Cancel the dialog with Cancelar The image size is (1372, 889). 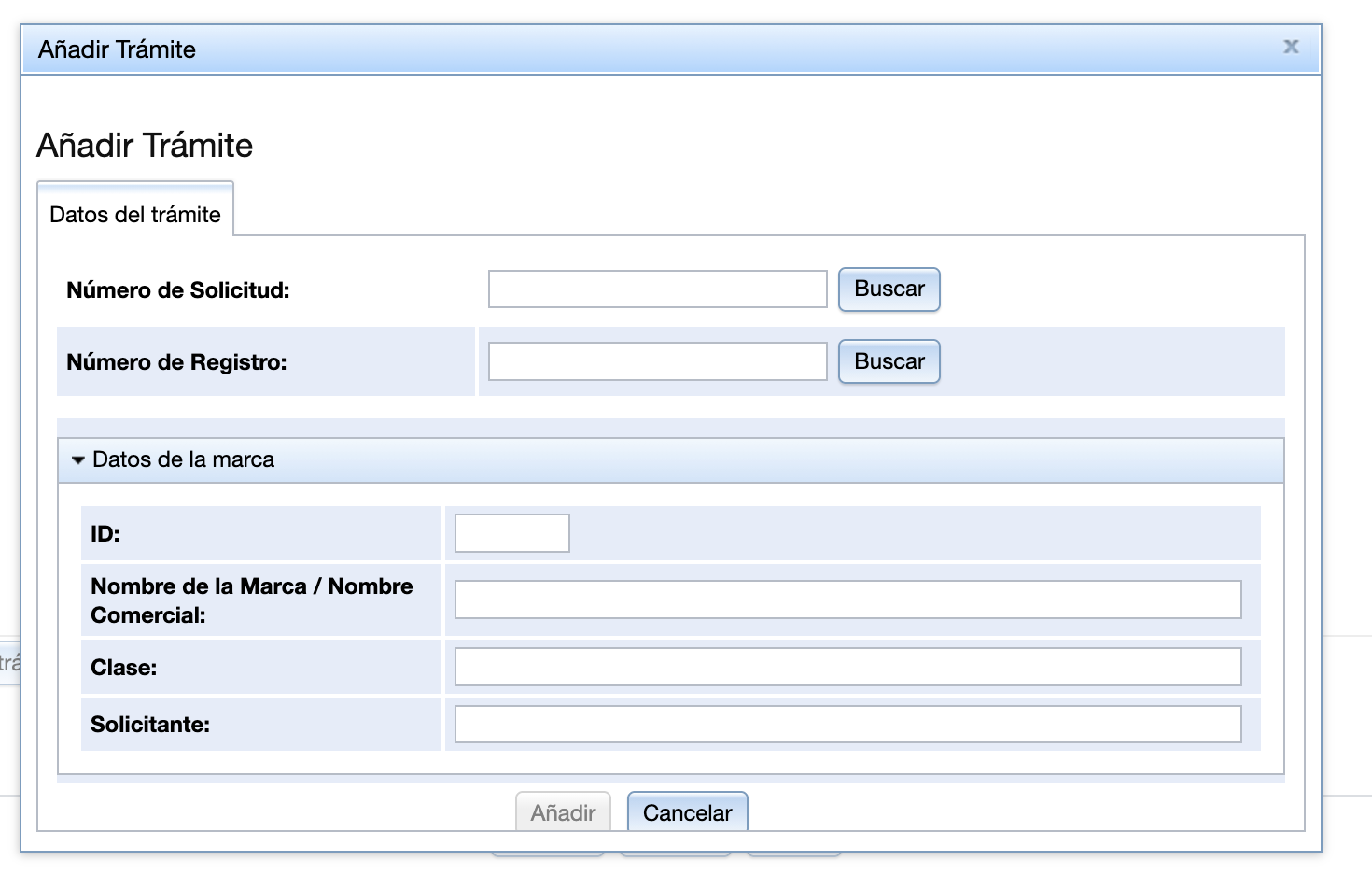[x=687, y=812]
